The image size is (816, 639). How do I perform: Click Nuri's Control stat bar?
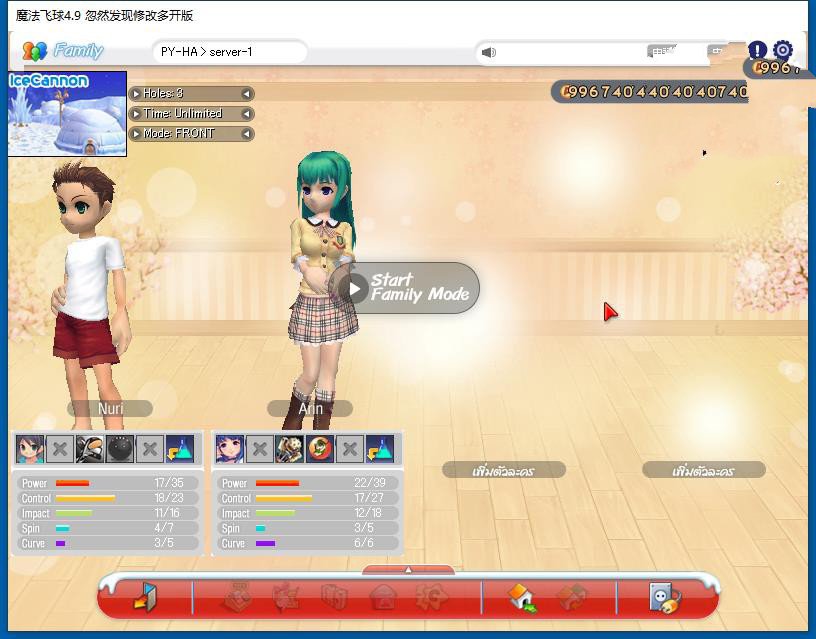85,499
